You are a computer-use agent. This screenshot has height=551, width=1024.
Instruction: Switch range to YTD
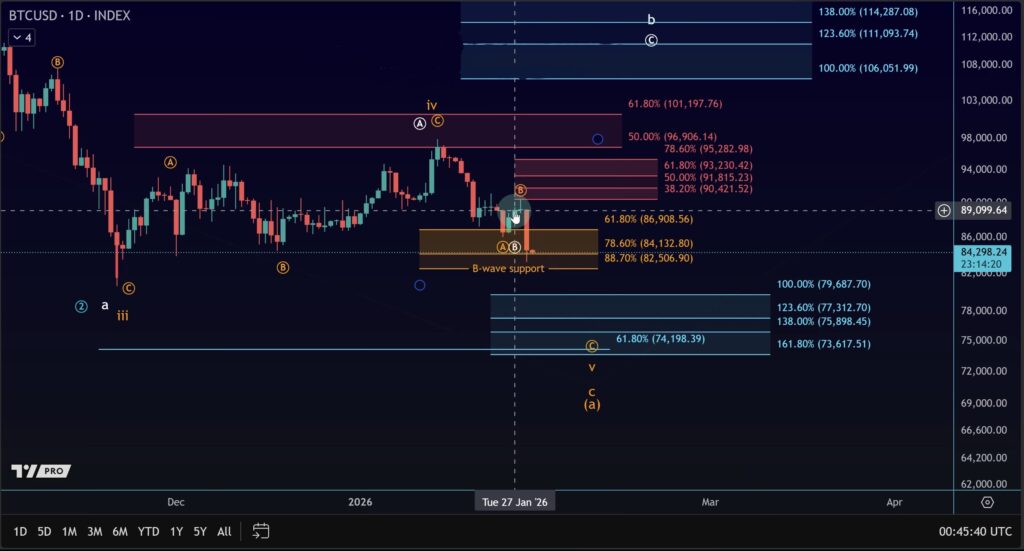point(148,530)
